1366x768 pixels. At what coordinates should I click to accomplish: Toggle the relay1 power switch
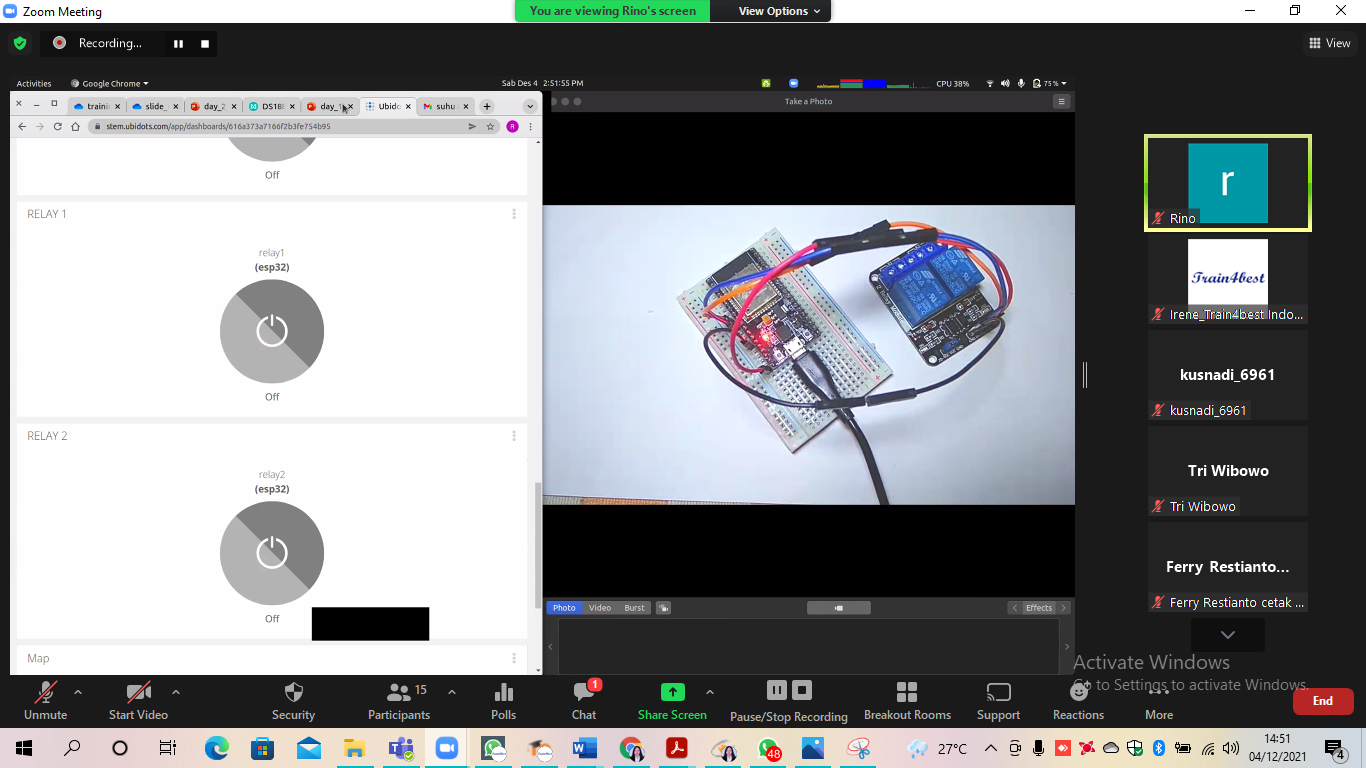[x=272, y=331]
